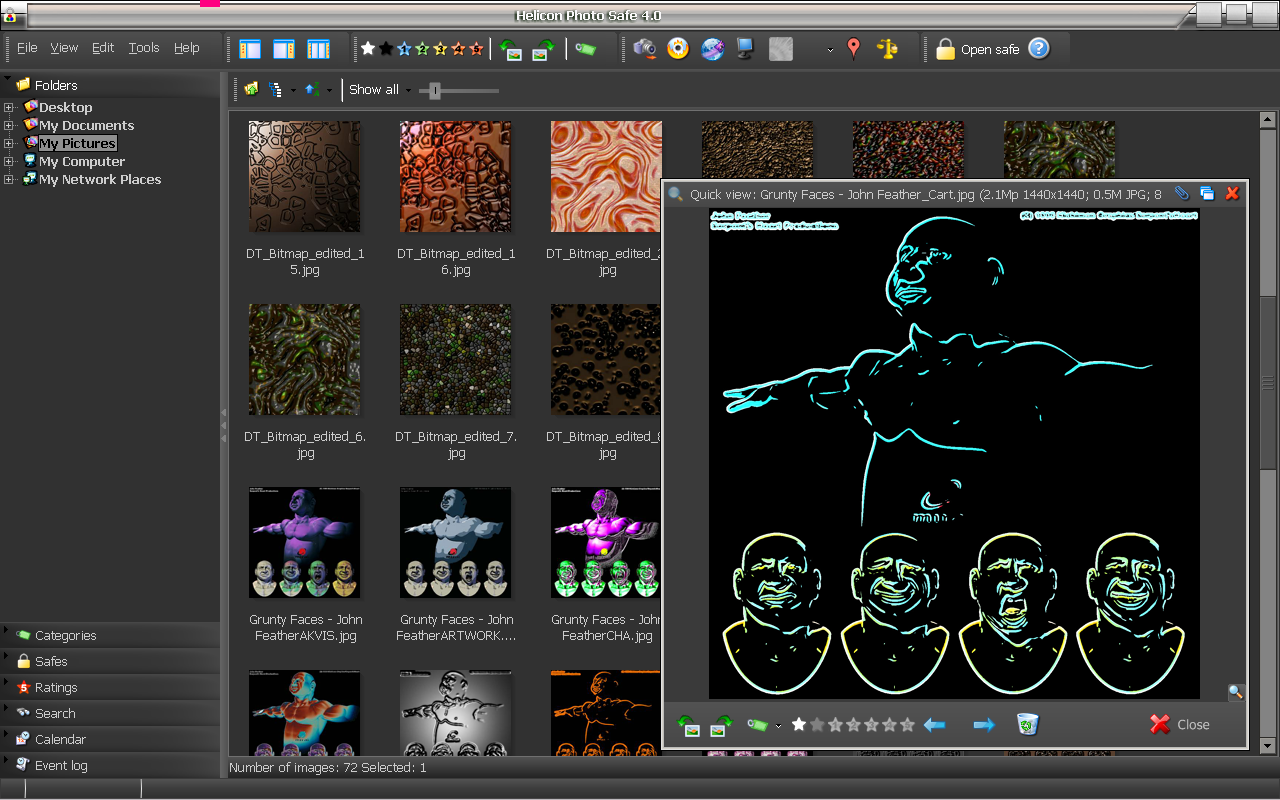Viewport: 1280px width, 800px height.
Task: Click the paperclip icon in Quick view title
Action: click(x=1181, y=193)
